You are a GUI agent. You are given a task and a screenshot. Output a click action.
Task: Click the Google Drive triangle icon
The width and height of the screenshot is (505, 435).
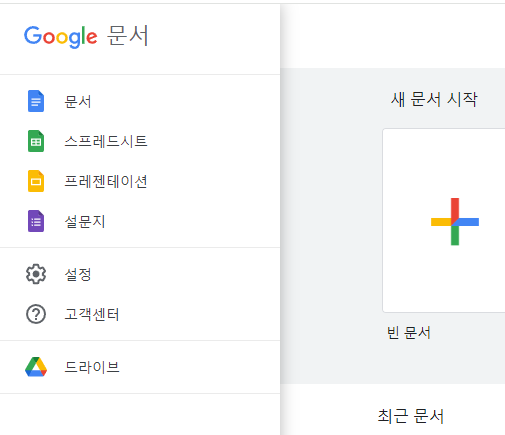pos(36,367)
